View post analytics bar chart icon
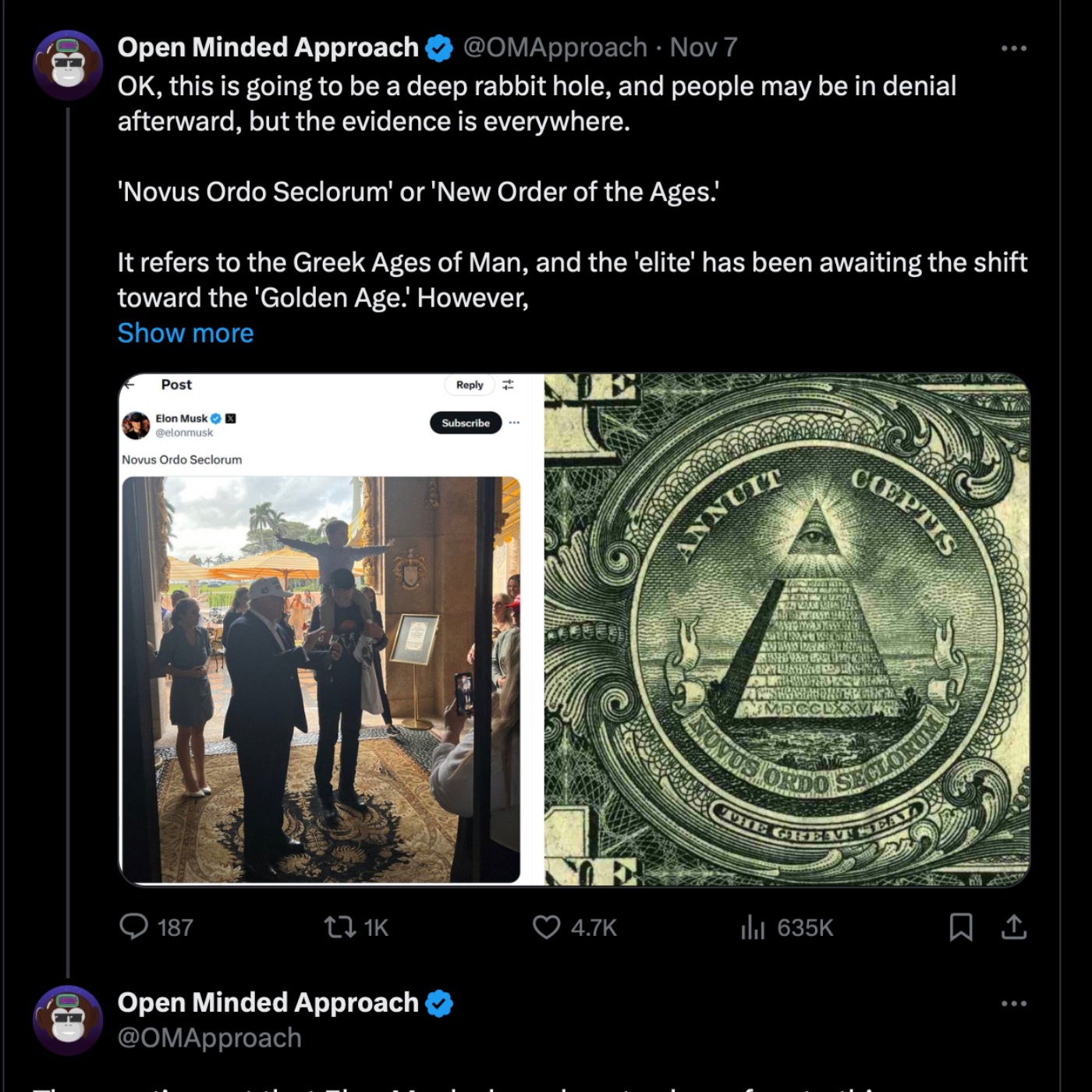Image resolution: width=1092 pixels, height=1092 pixels. pyautogui.click(x=753, y=927)
